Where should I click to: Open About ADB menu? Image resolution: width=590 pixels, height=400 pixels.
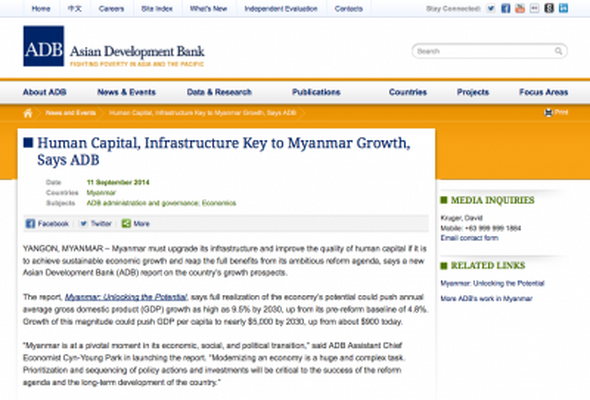[45, 92]
